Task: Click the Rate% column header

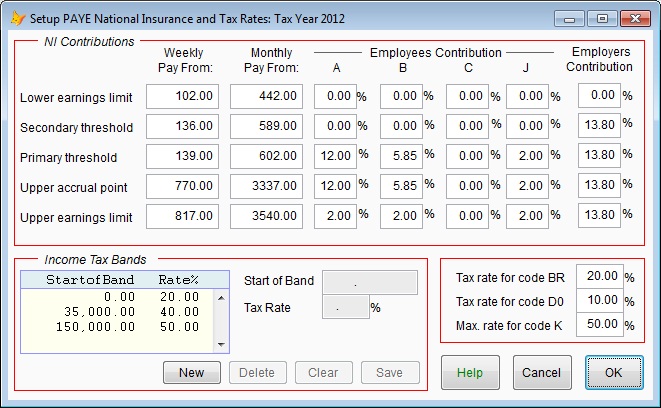Action: click(178, 280)
